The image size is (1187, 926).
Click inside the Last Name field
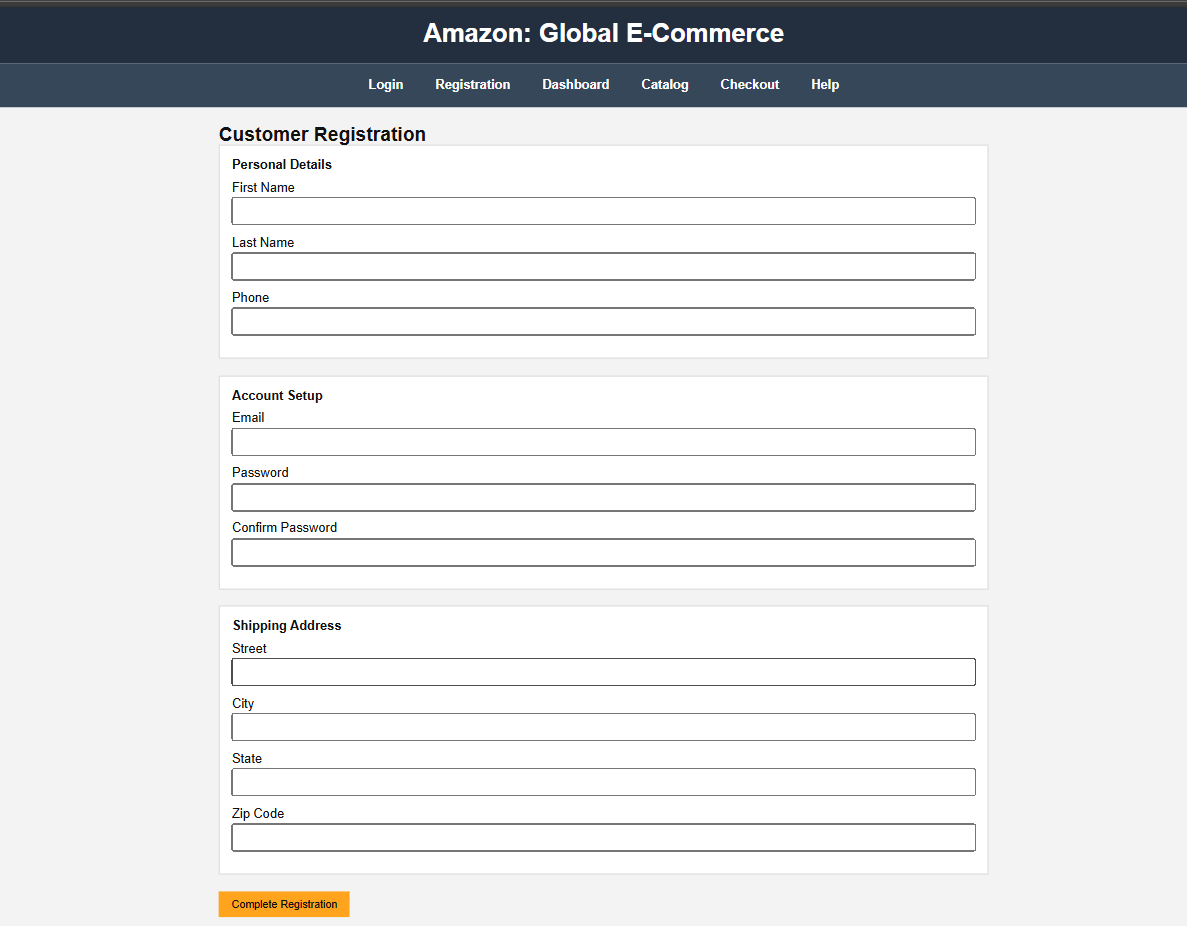tap(603, 266)
